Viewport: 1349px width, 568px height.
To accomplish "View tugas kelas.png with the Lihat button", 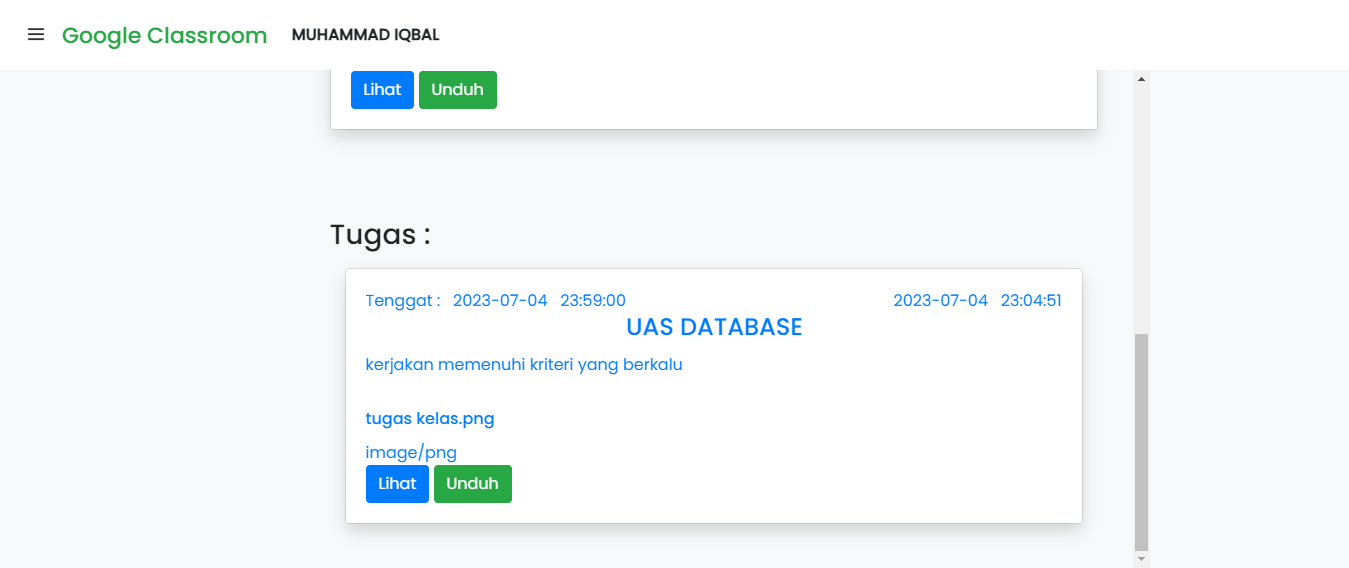I will tap(397, 484).
